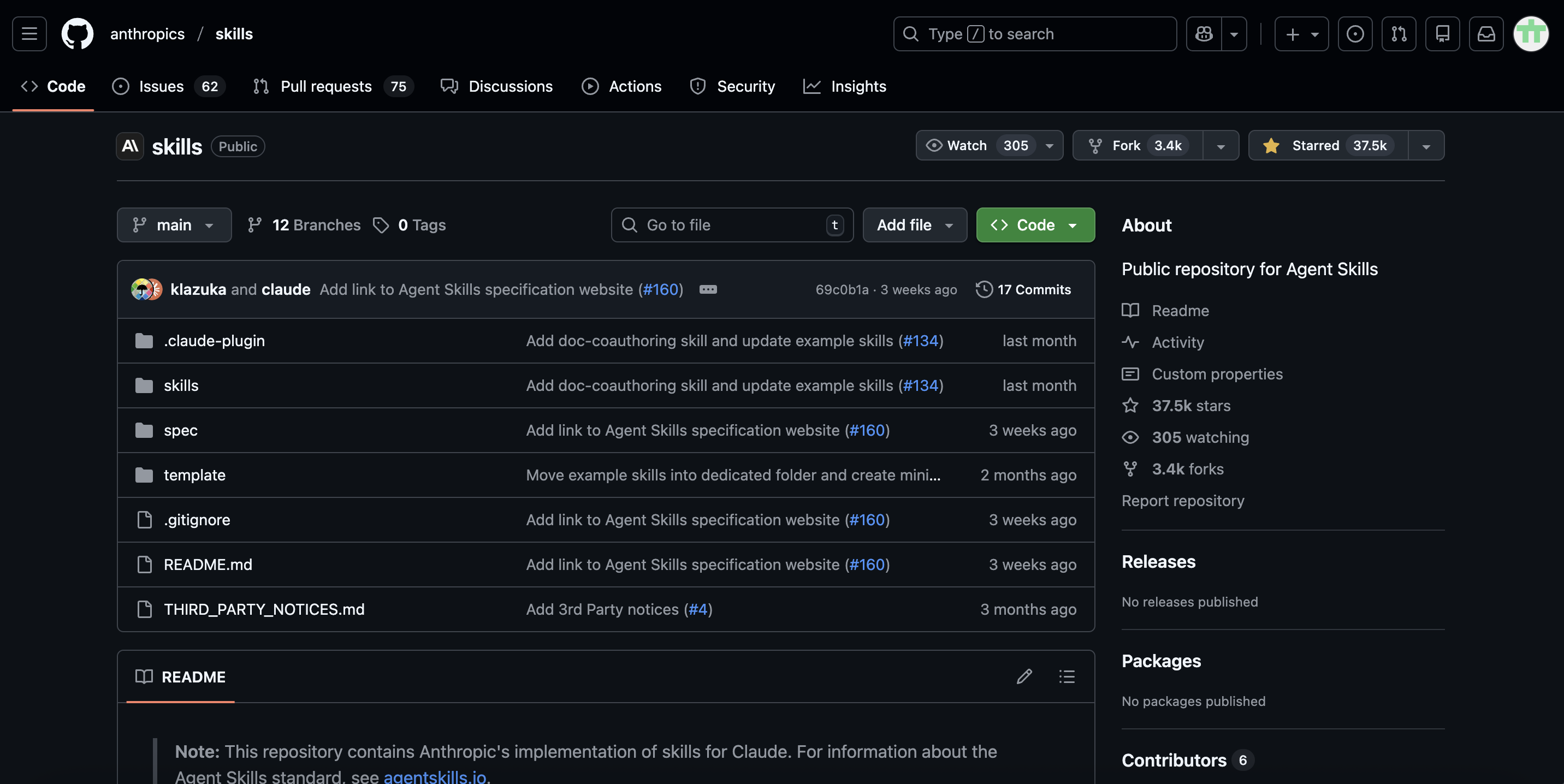This screenshot has width=1564, height=784.
Task: Open the Contributors section heading
Action: click(1187, 761)
